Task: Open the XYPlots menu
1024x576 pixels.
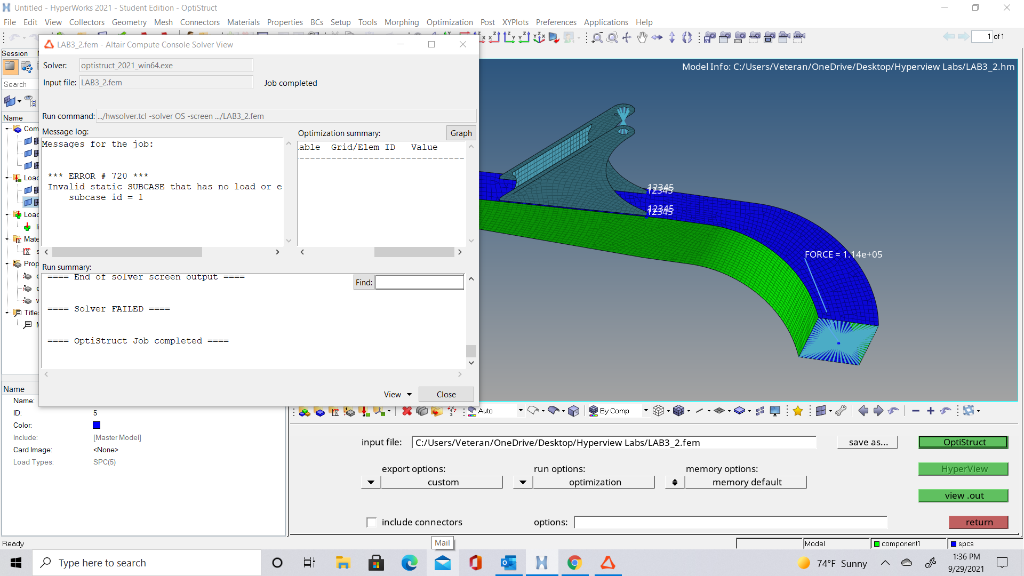Action: pyautogui.click(x=515, y=22)
